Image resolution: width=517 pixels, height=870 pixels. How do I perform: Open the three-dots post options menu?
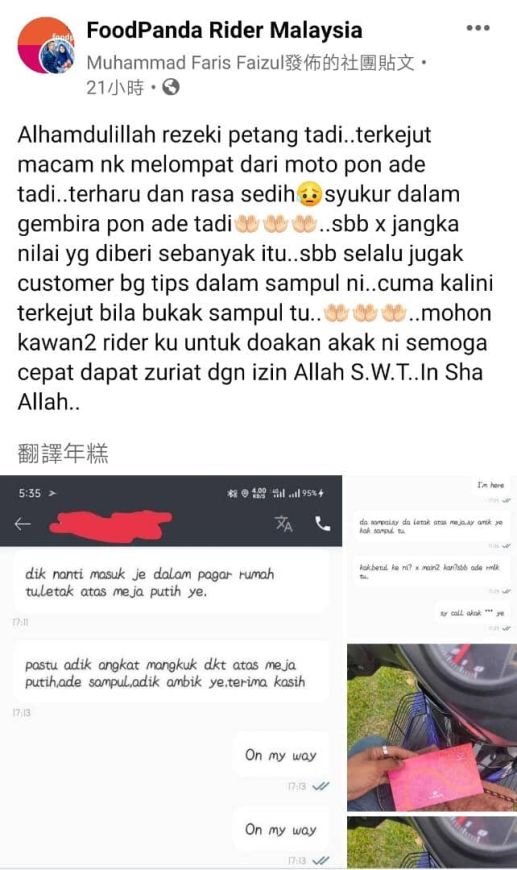pyautogui.click(x=478, y=28)
